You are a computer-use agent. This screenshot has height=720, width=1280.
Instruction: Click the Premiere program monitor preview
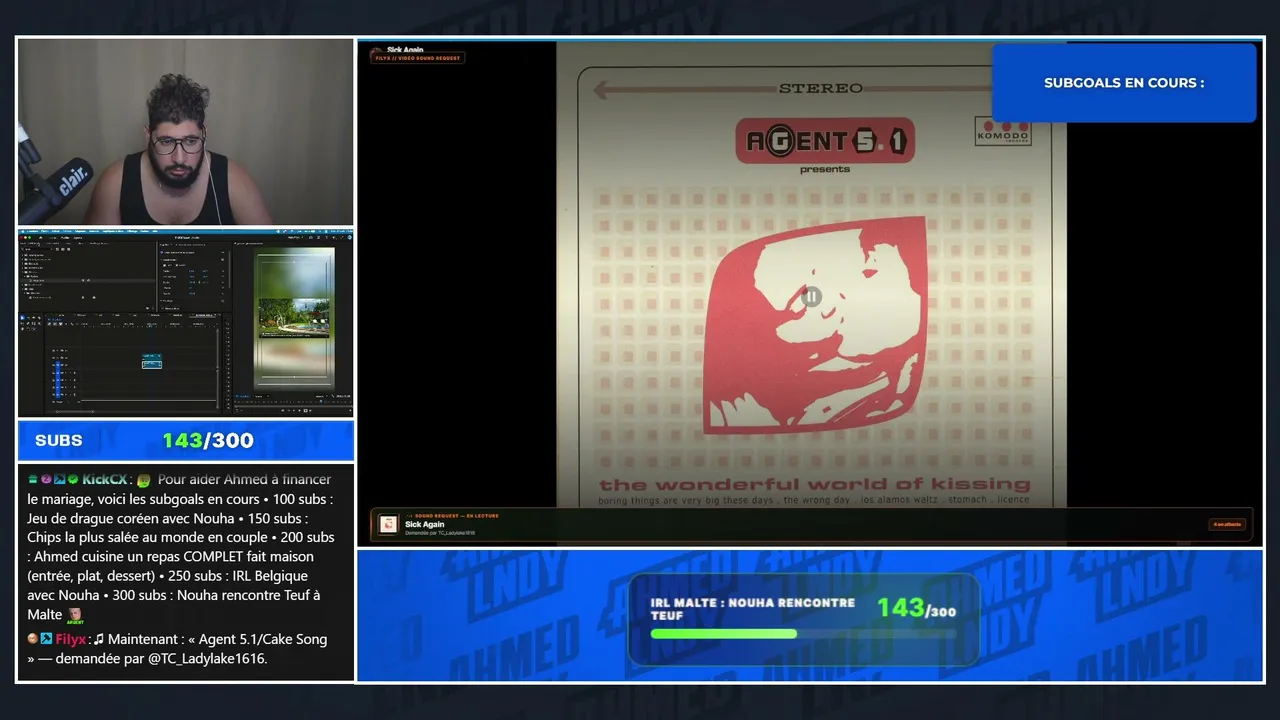coord(294,318)
